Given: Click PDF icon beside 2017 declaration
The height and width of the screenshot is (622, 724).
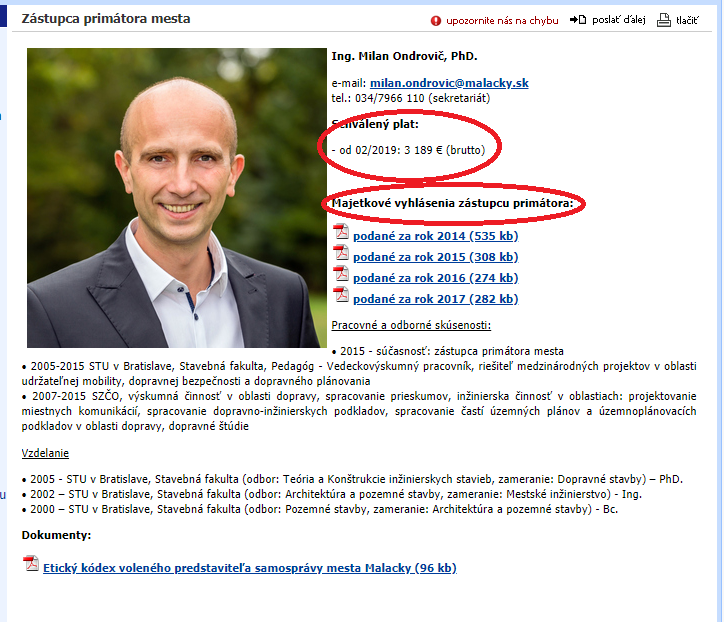Looking at the screenshot, I should pos(341,295).
